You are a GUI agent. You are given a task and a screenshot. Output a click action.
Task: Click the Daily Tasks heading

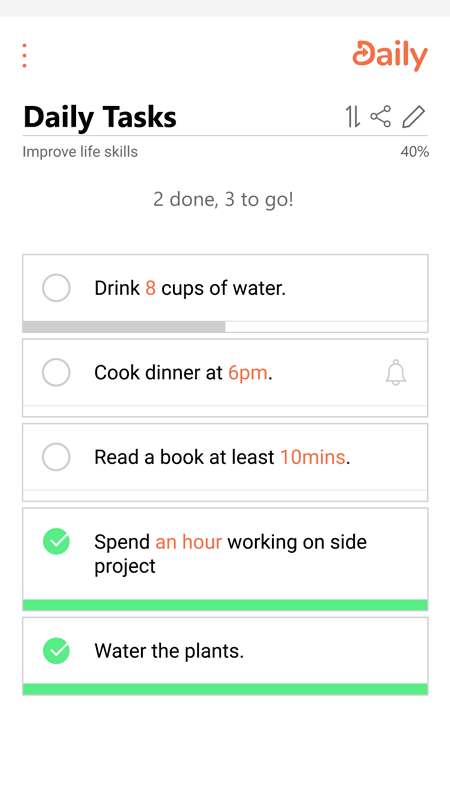click(100, 117)
